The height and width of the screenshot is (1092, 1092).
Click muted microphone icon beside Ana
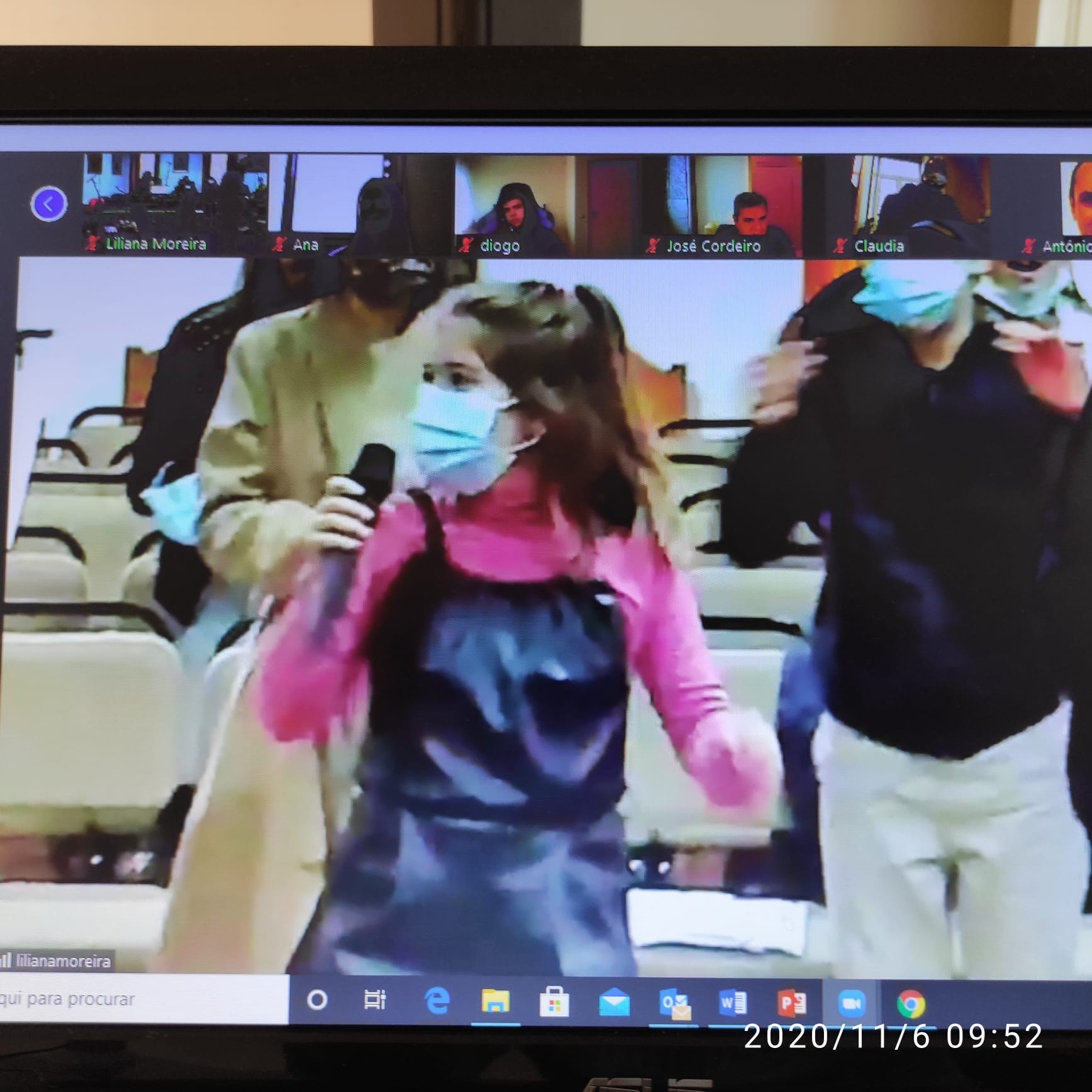(x=279, y=244)
